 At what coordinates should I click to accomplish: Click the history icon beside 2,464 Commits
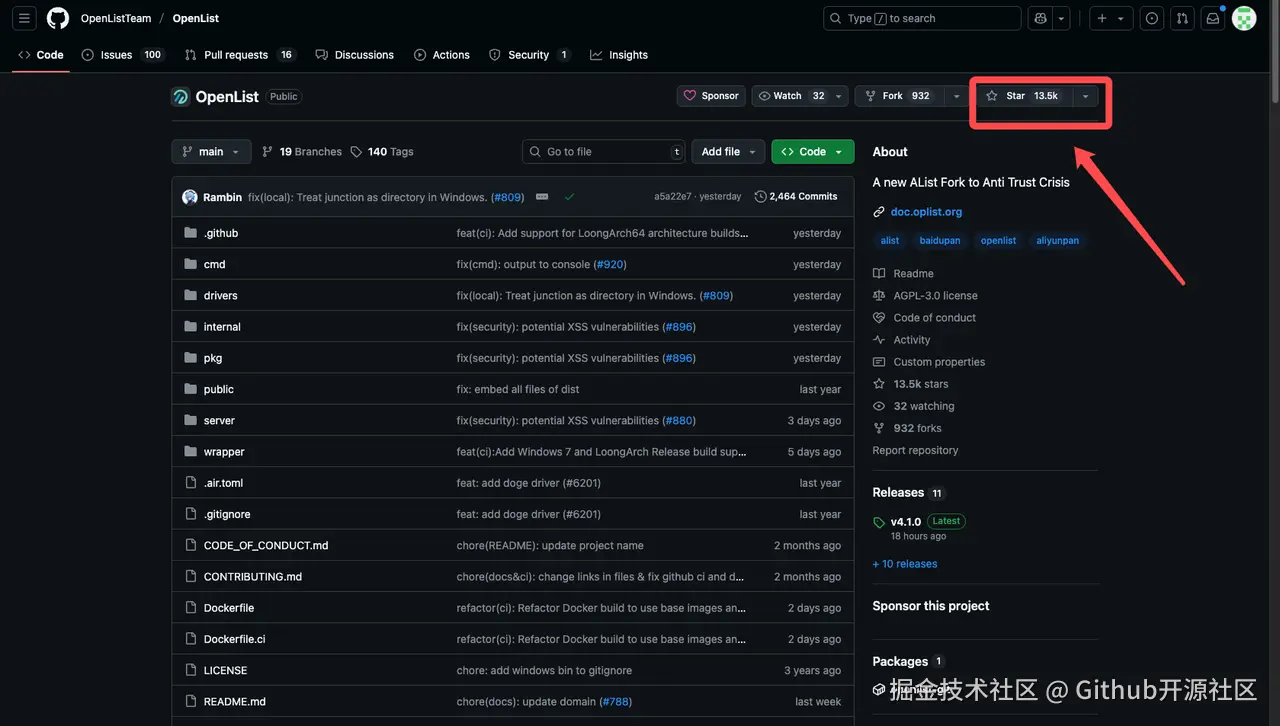pyautogui.click(x=760, y=197)
